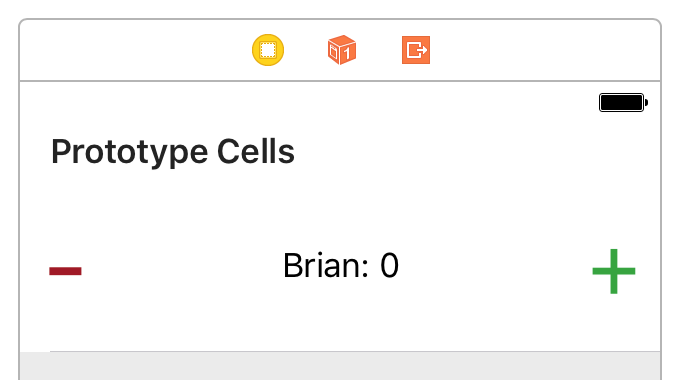The image size is (680, 380).
Task: Click empty scene dock right of Exit icon
Action: (544, 50)
